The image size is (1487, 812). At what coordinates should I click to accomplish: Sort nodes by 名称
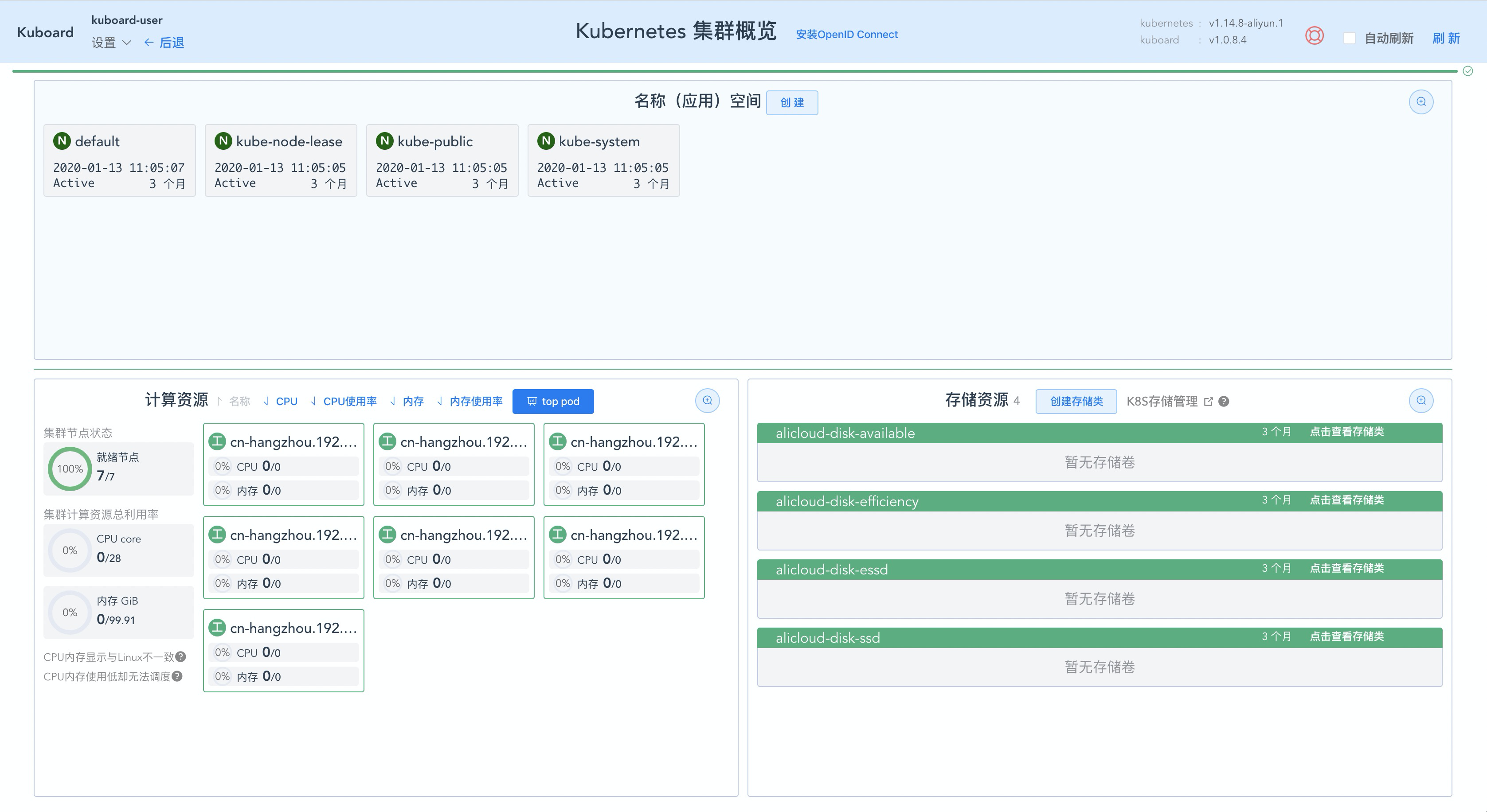(234, 402)
